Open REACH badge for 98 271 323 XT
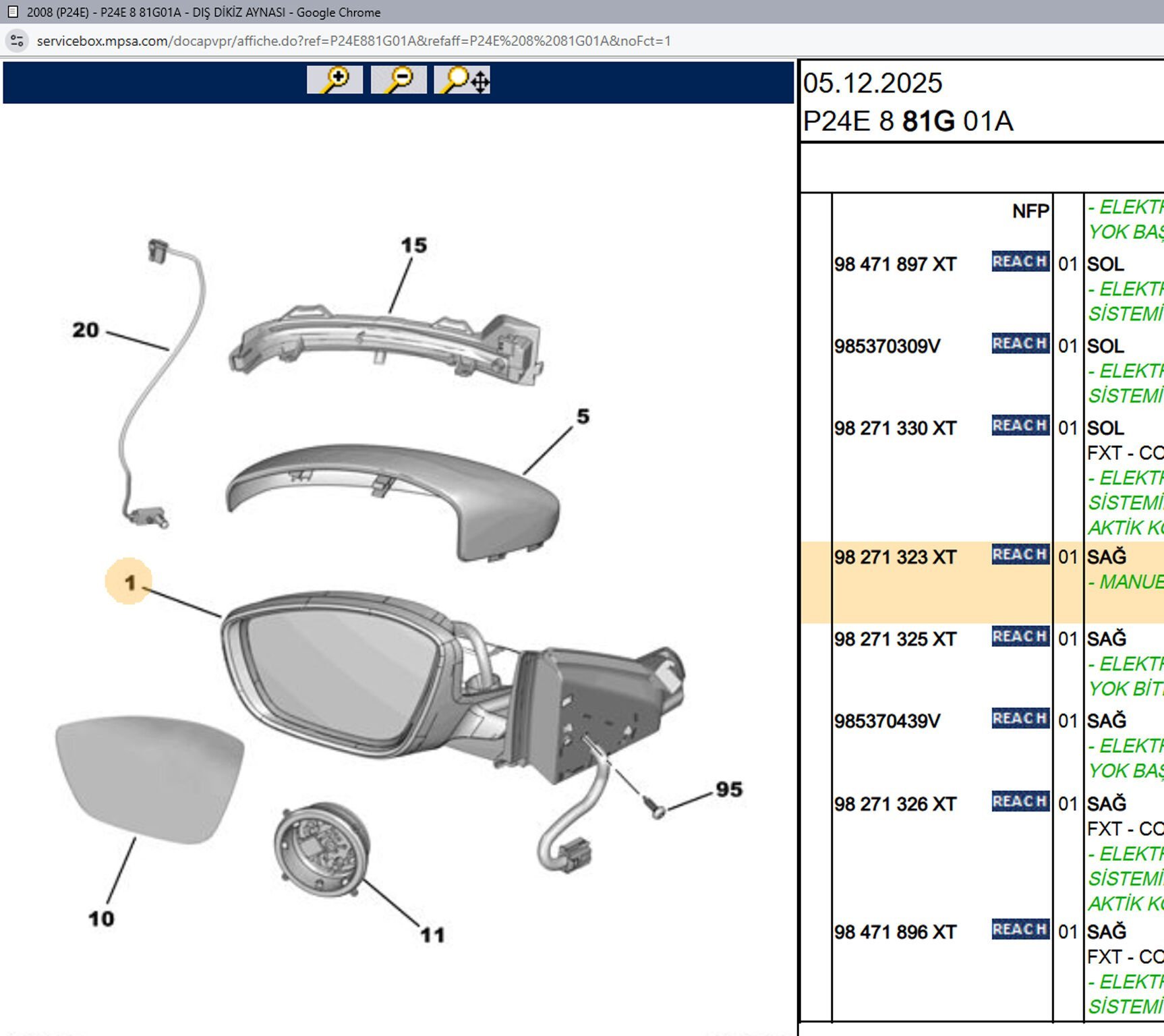This screenshot has width=1164, height=1036. coord(1020,555)
